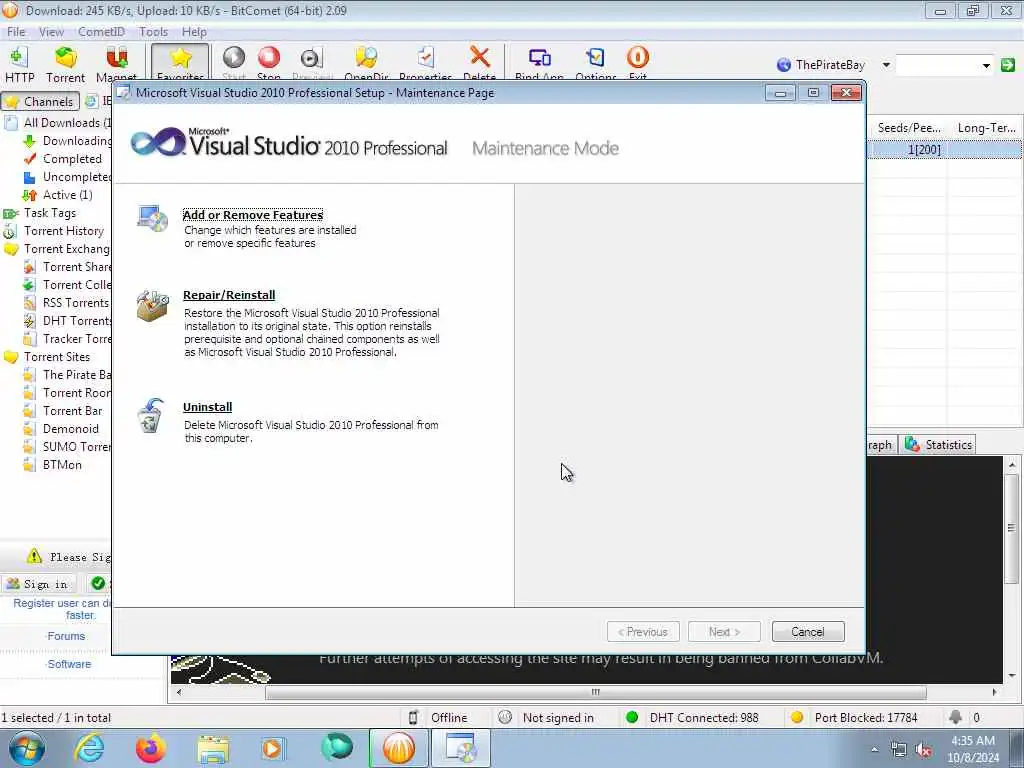Click the search input field

coord(938,65)
